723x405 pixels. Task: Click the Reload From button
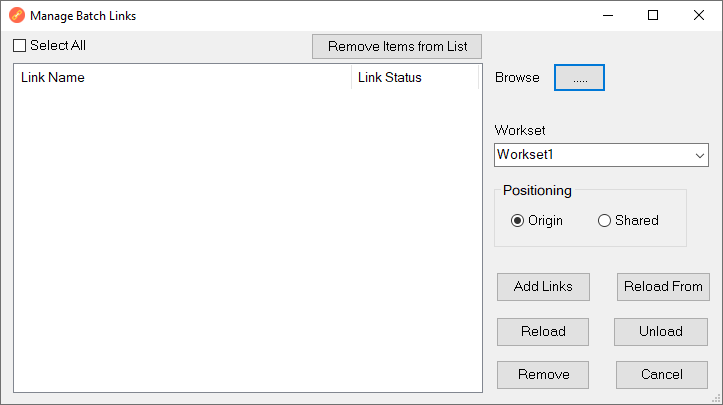(x=663, y=286)
